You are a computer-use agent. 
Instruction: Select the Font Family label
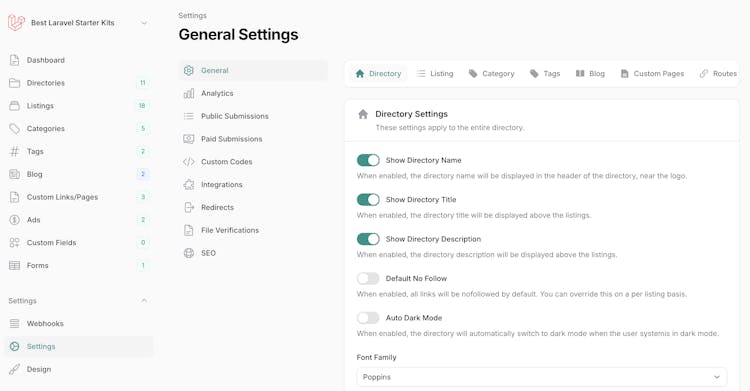[x=376, y=357]
